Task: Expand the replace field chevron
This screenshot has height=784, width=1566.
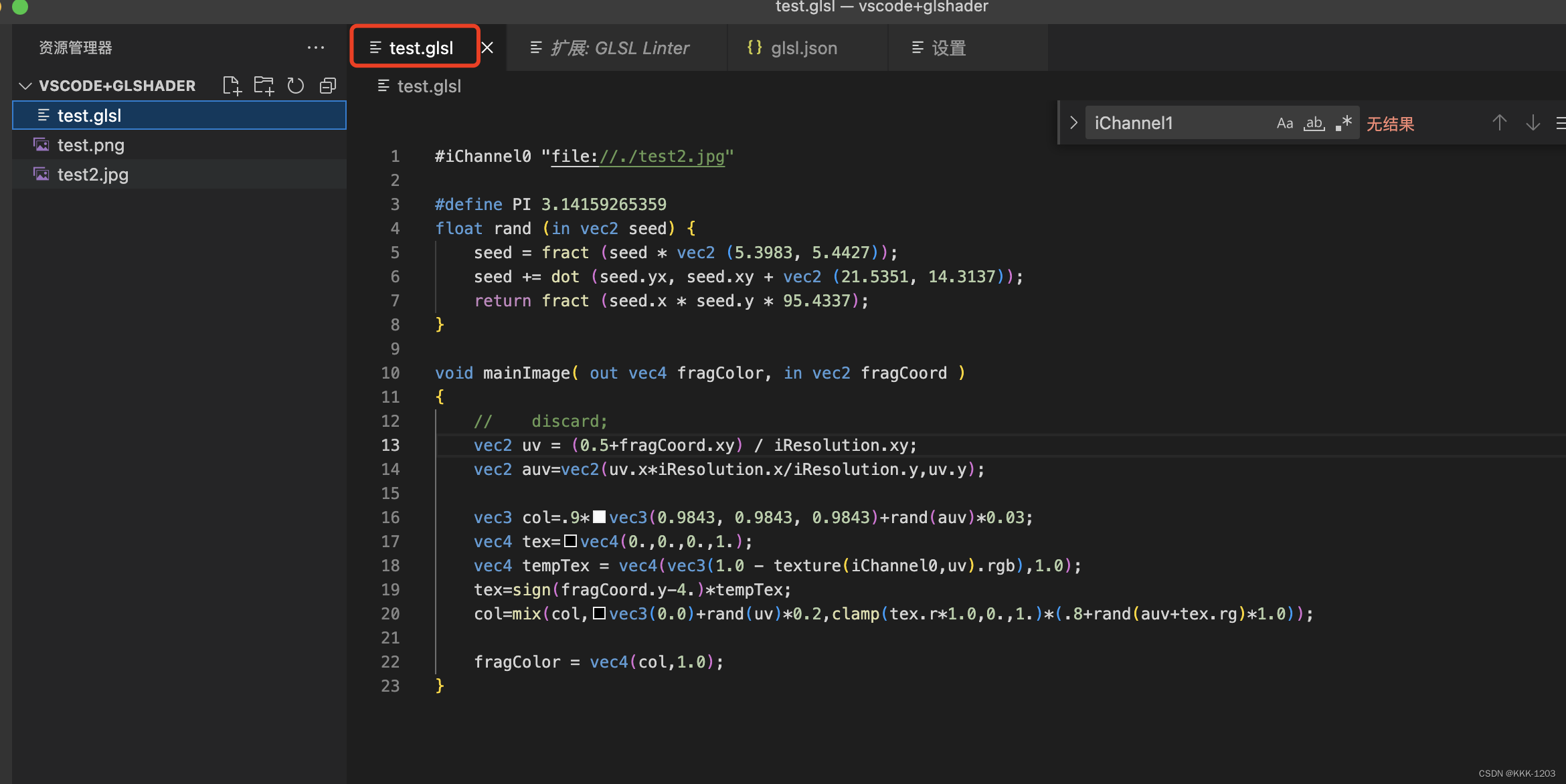Action: coord(1073,123)
